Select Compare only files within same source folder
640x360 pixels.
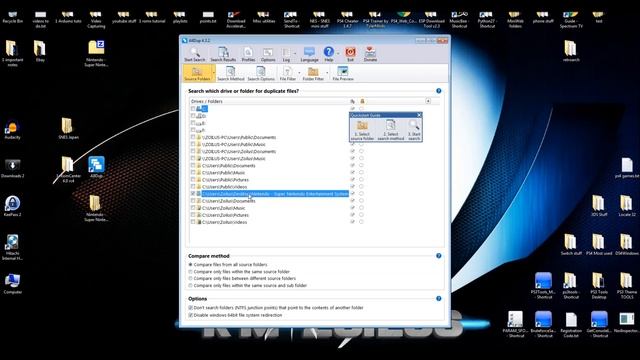point(190,272)
